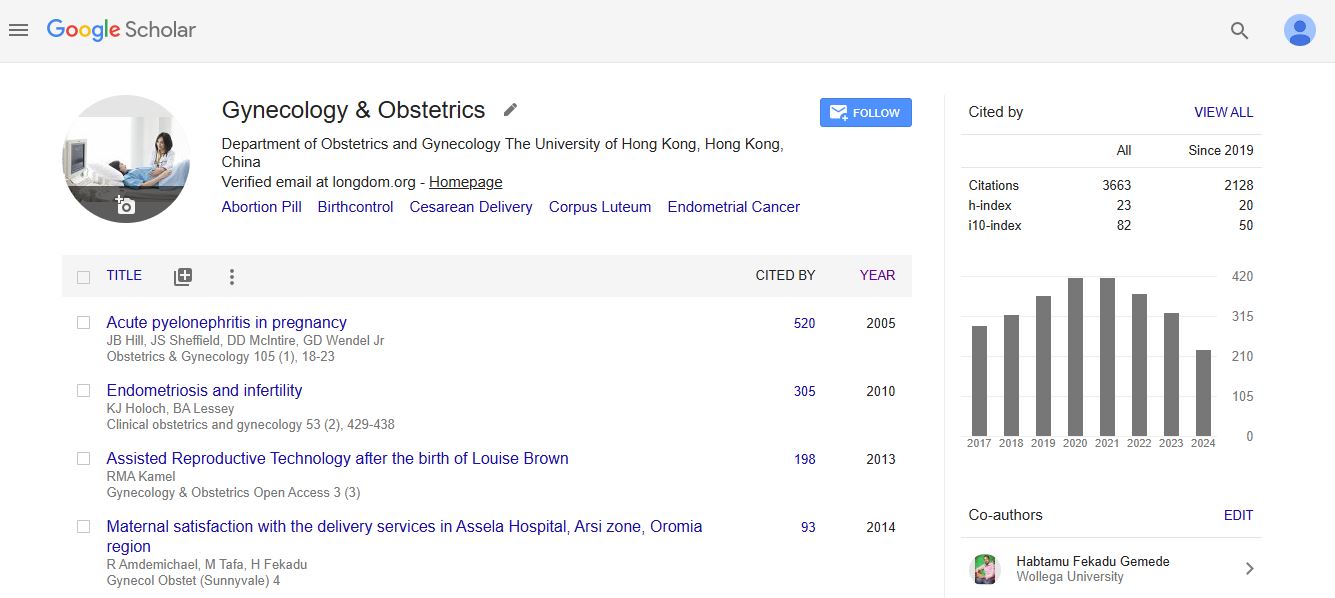Image resolution: width=1335 pixels, height=598 pixels.
Task: Select the Endometriosis and infertility checkbox
Action: point(84,391)
